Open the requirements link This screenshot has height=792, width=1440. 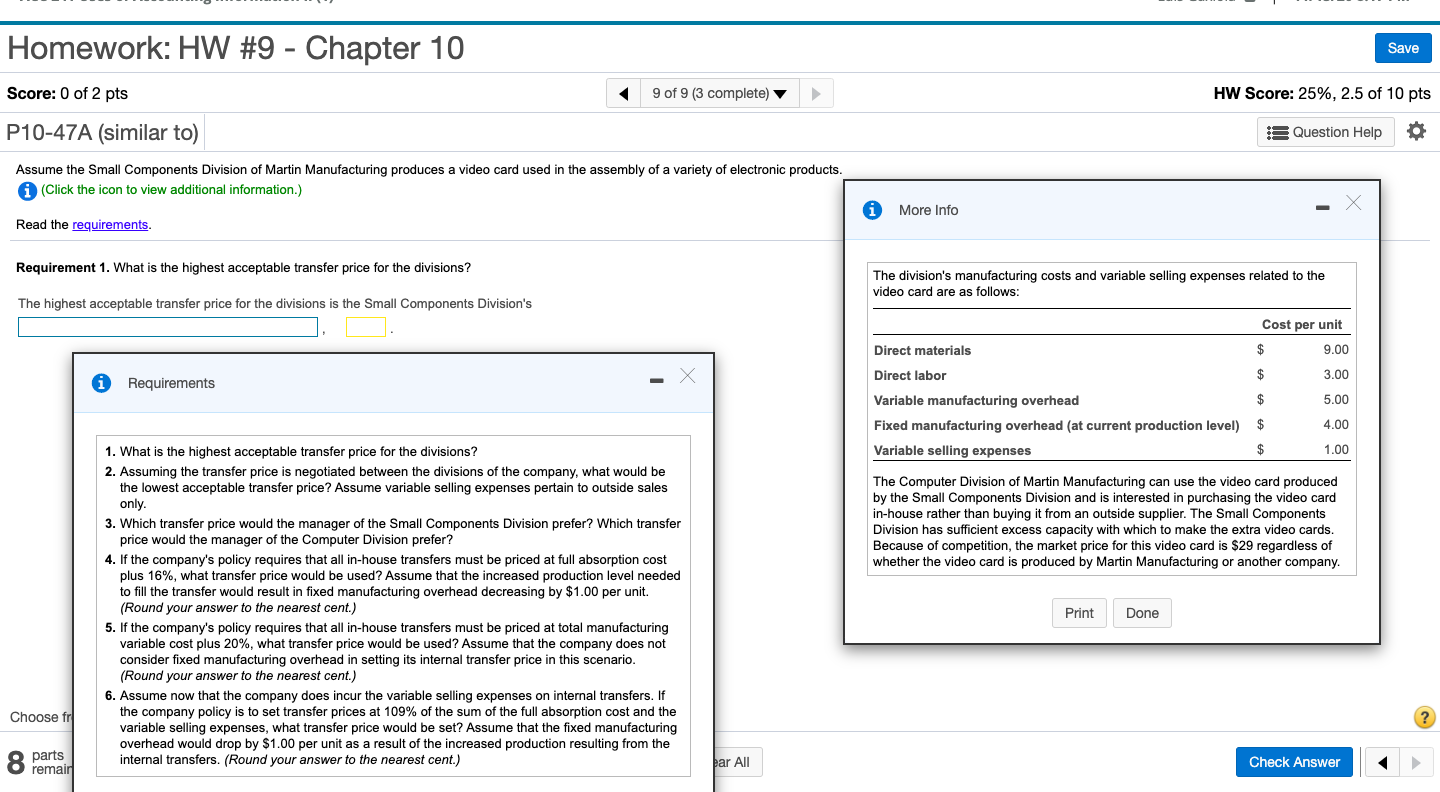coord(110,225)
